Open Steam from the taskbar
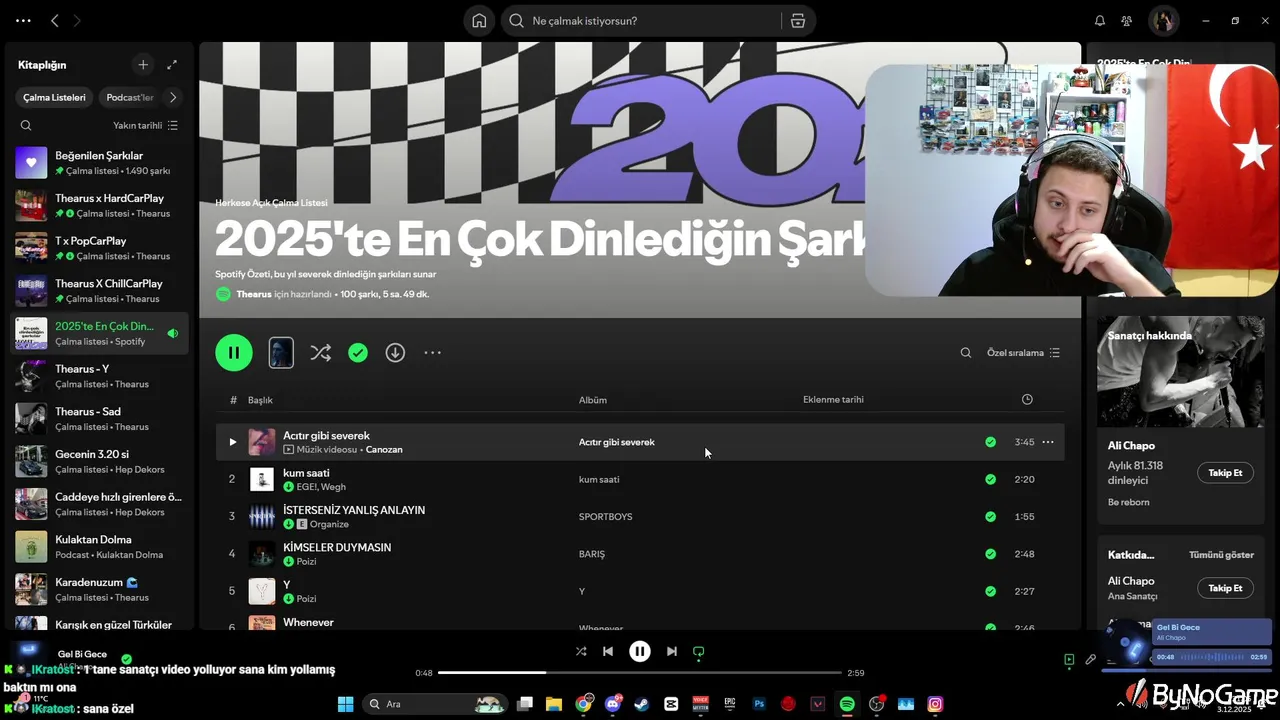1280x720 pixels. click(x=641, y=704)
